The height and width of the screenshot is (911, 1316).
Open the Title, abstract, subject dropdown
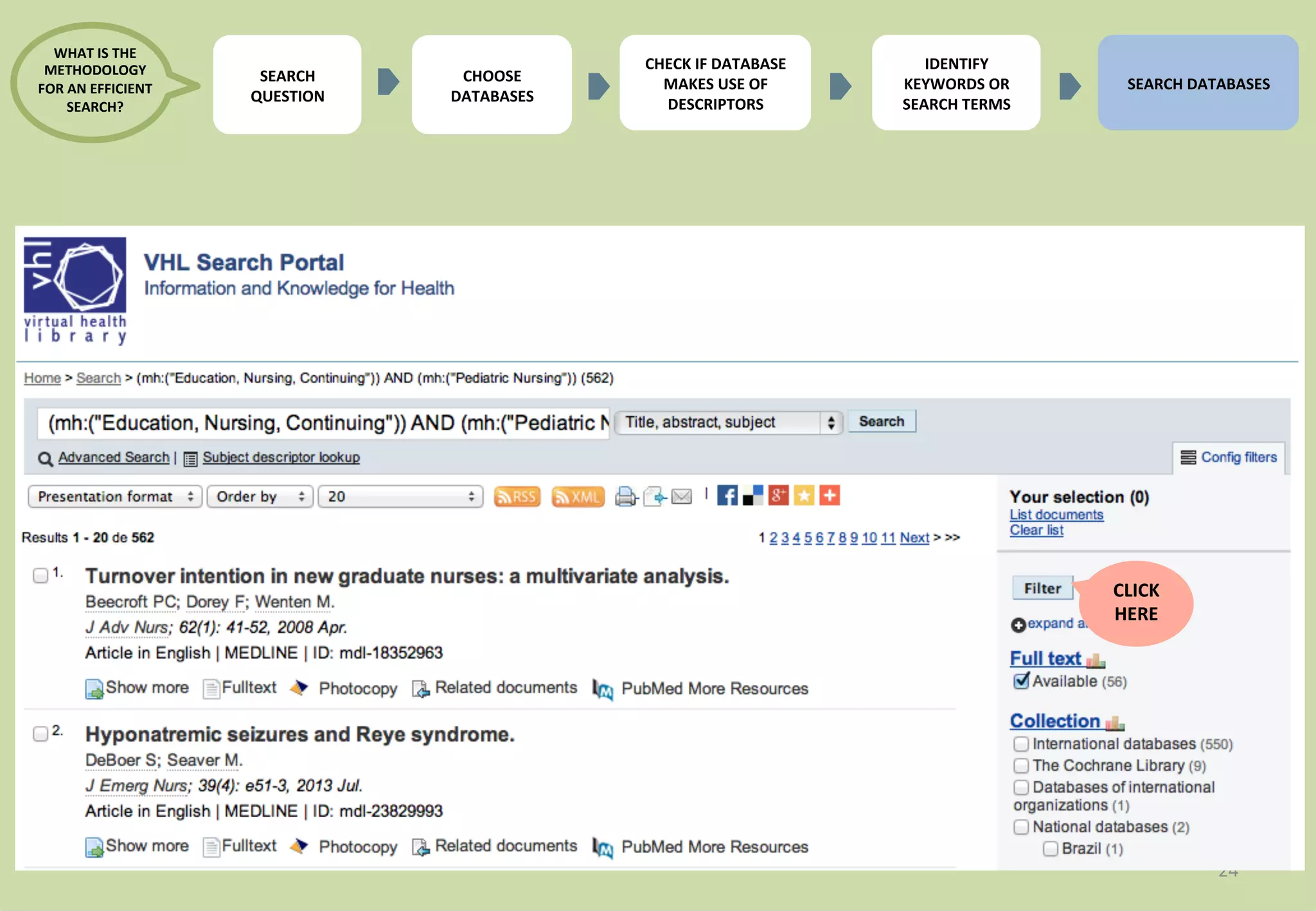pos(729,422)
